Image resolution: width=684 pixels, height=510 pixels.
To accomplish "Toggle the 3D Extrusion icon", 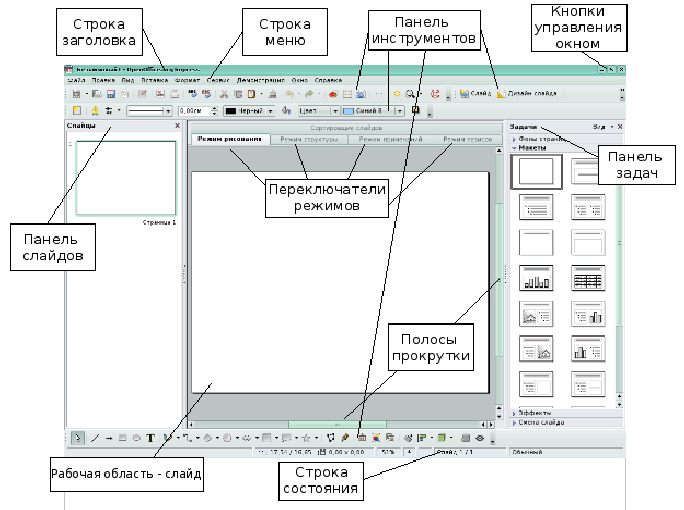I will 465,438.
